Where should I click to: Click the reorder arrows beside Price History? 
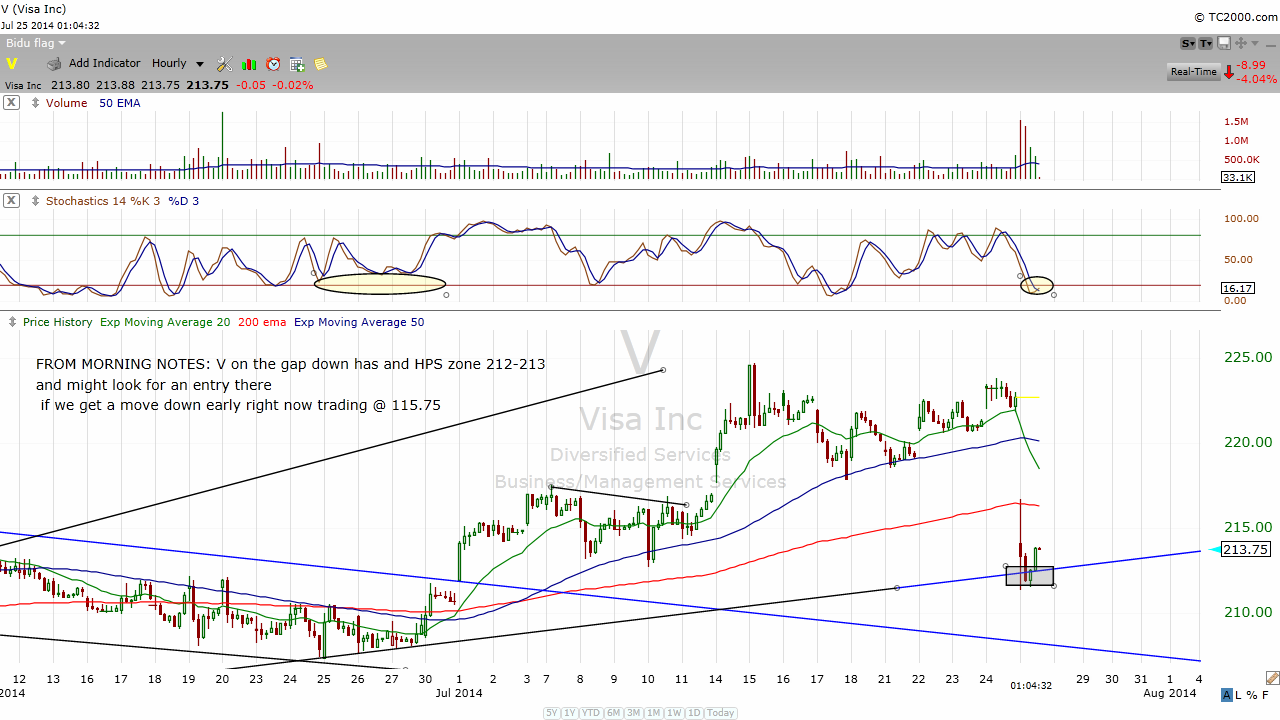tap(13, 322)
